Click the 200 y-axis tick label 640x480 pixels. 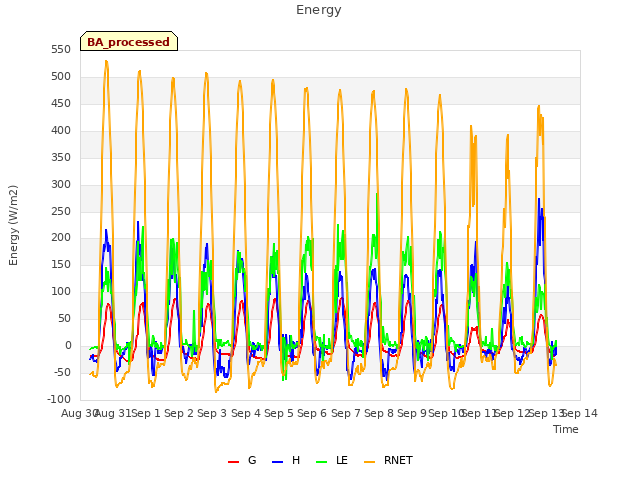pos(61,238)
